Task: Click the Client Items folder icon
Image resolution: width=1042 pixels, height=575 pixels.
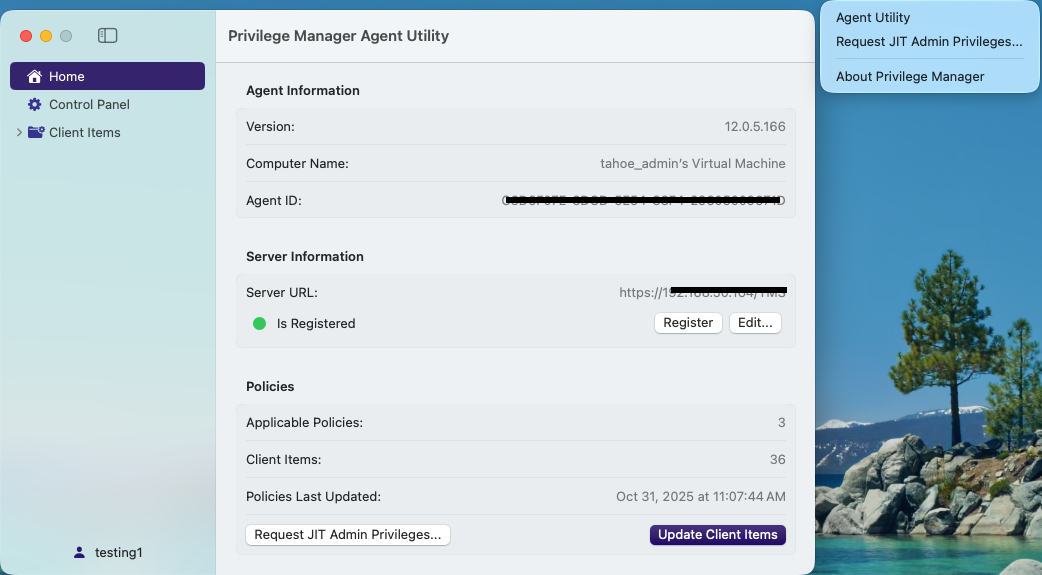Action: [36, 133]
